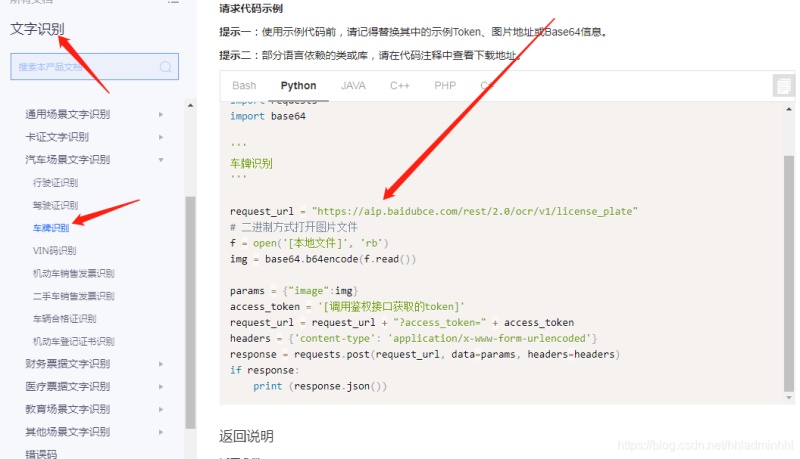Click the code block scroll-up arrow
Viewport: 800px width, 459px height.
[788, 107]
